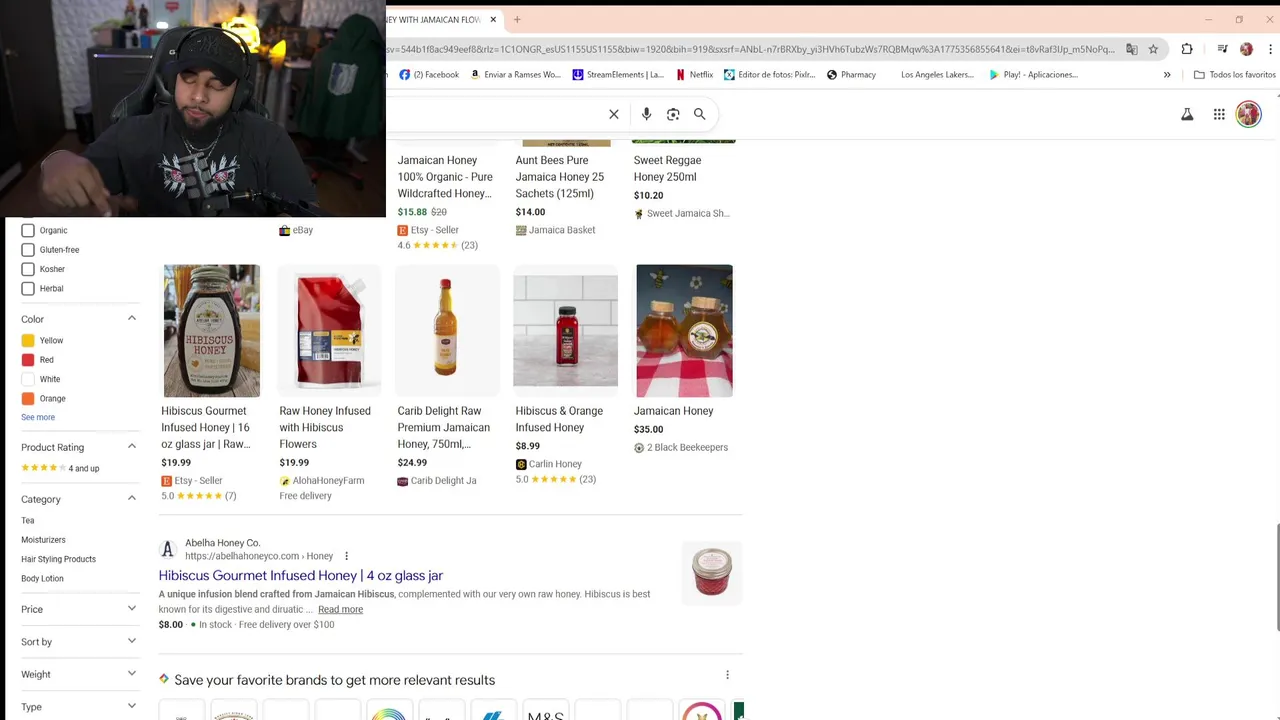Open the Google apps grid
The width and height of the screenshot is (1280, 720).
pyautogui.click(x=1219, y=114)
